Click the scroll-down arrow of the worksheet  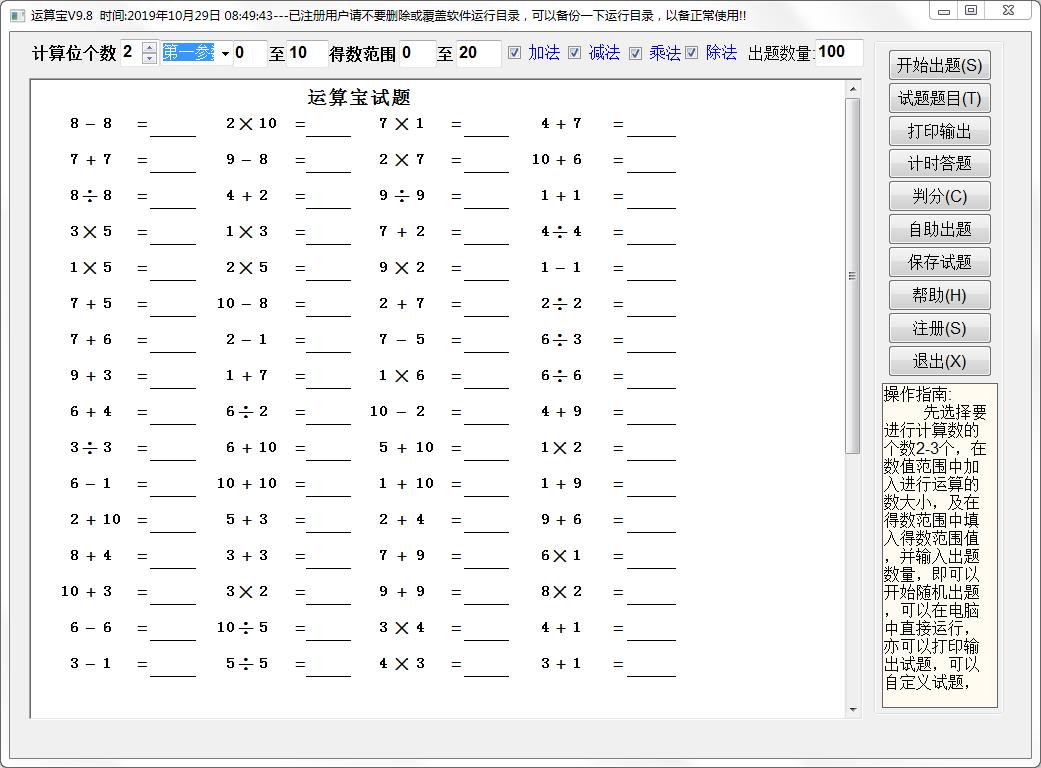(853, 710)
